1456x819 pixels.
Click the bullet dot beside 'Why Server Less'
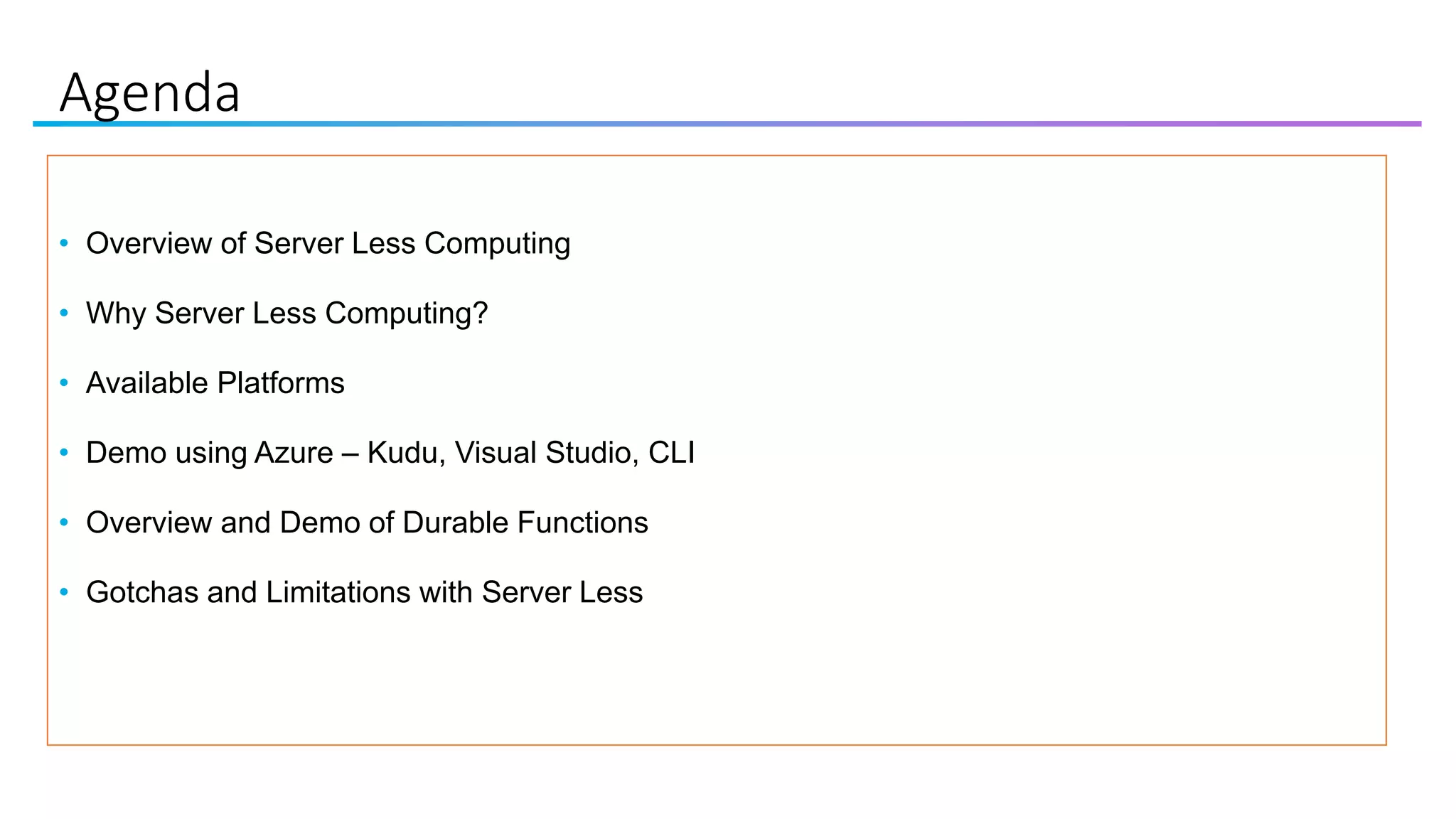(64, 313)
